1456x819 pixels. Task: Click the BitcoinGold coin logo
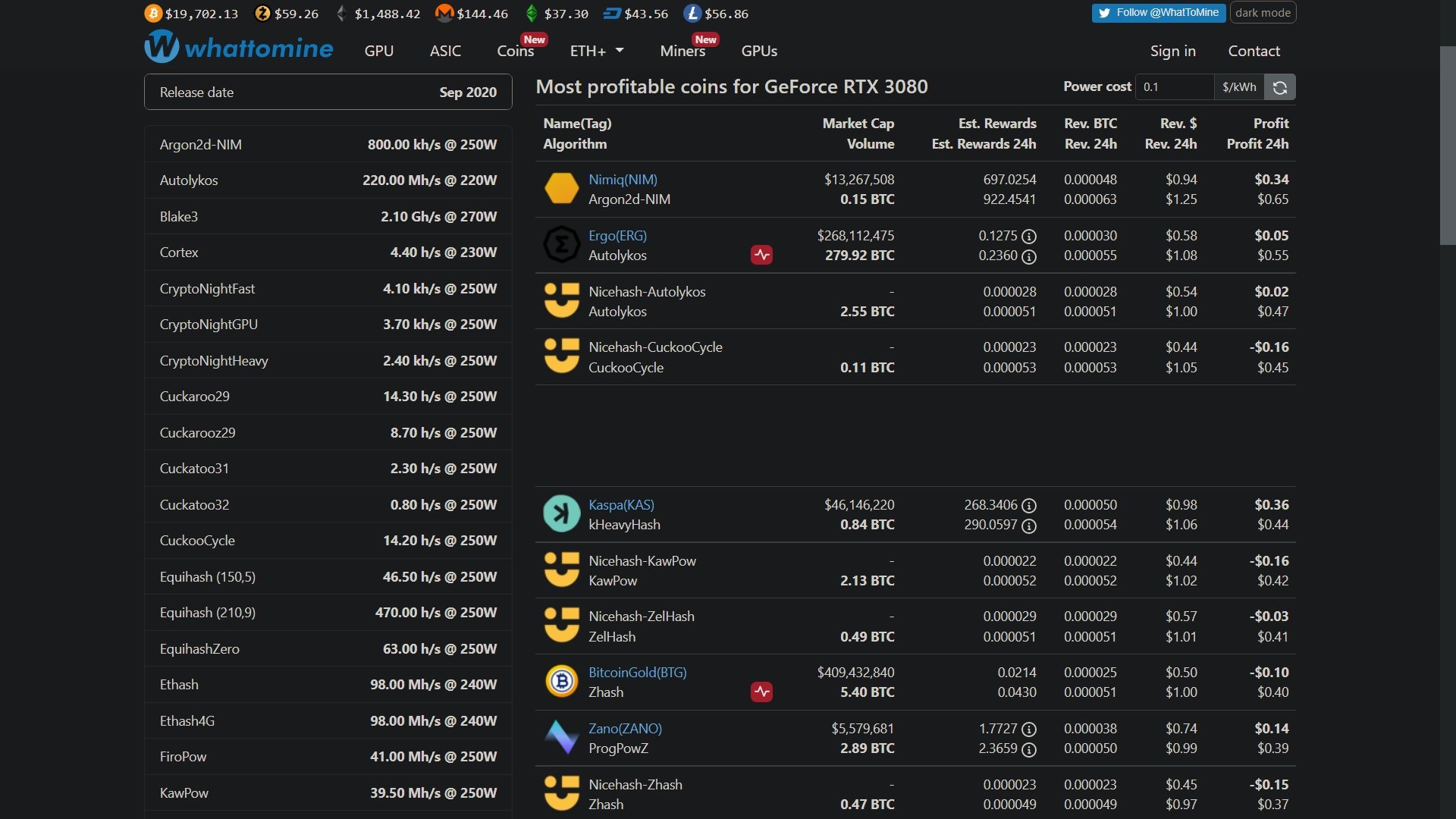coord(562,682)
